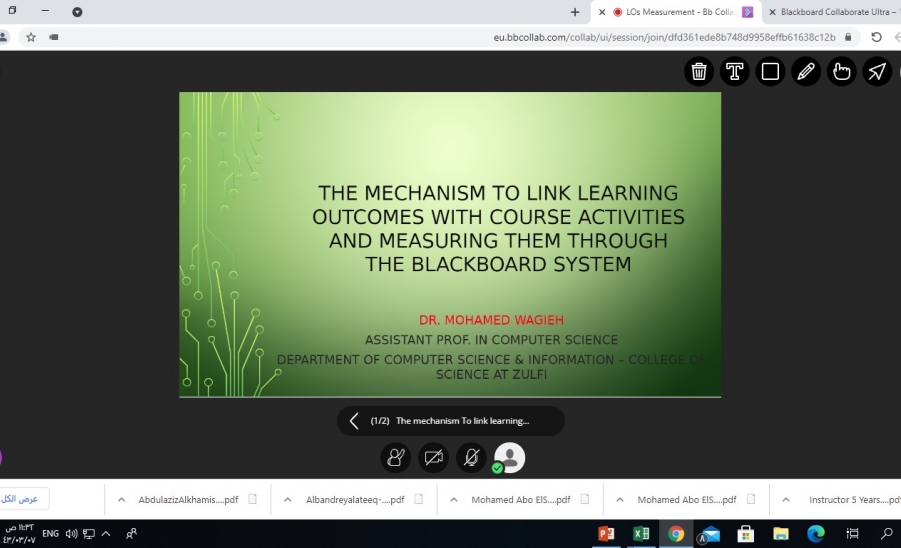Screen dimensions: 901x548
Task: Raise your hand in the session
Action: click(395, 458)
